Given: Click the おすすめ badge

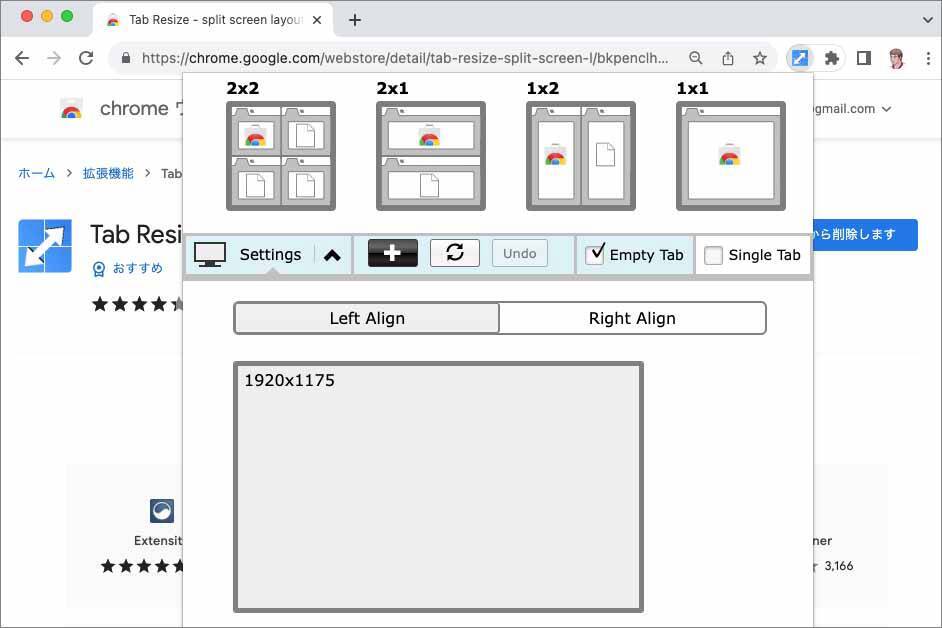Looking at the screenshot, I should pyautogui.click(x=127, y=269).
